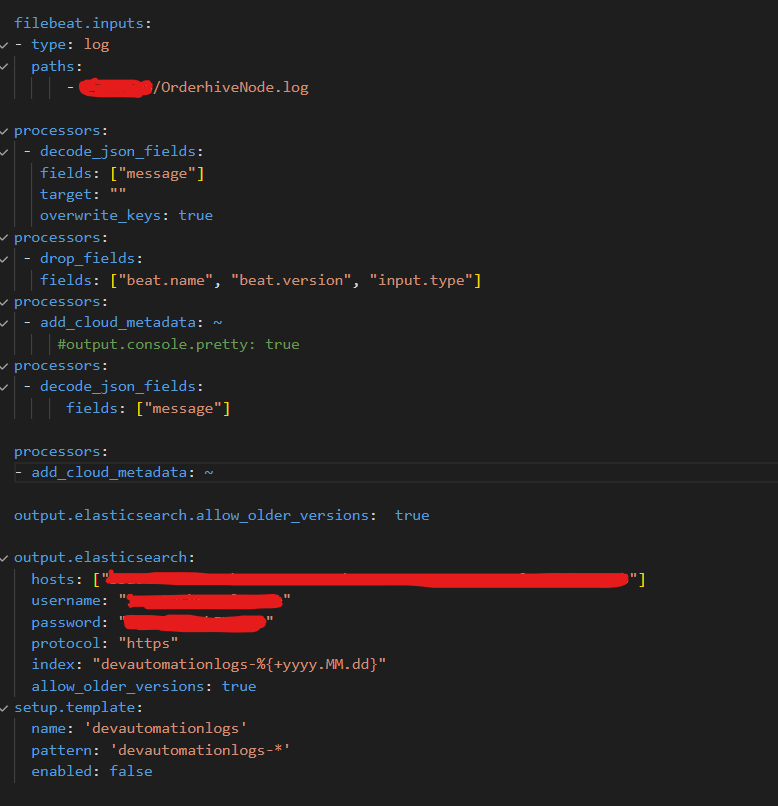
Task: Click the "beat.version" string
Action: click(291, 280)
